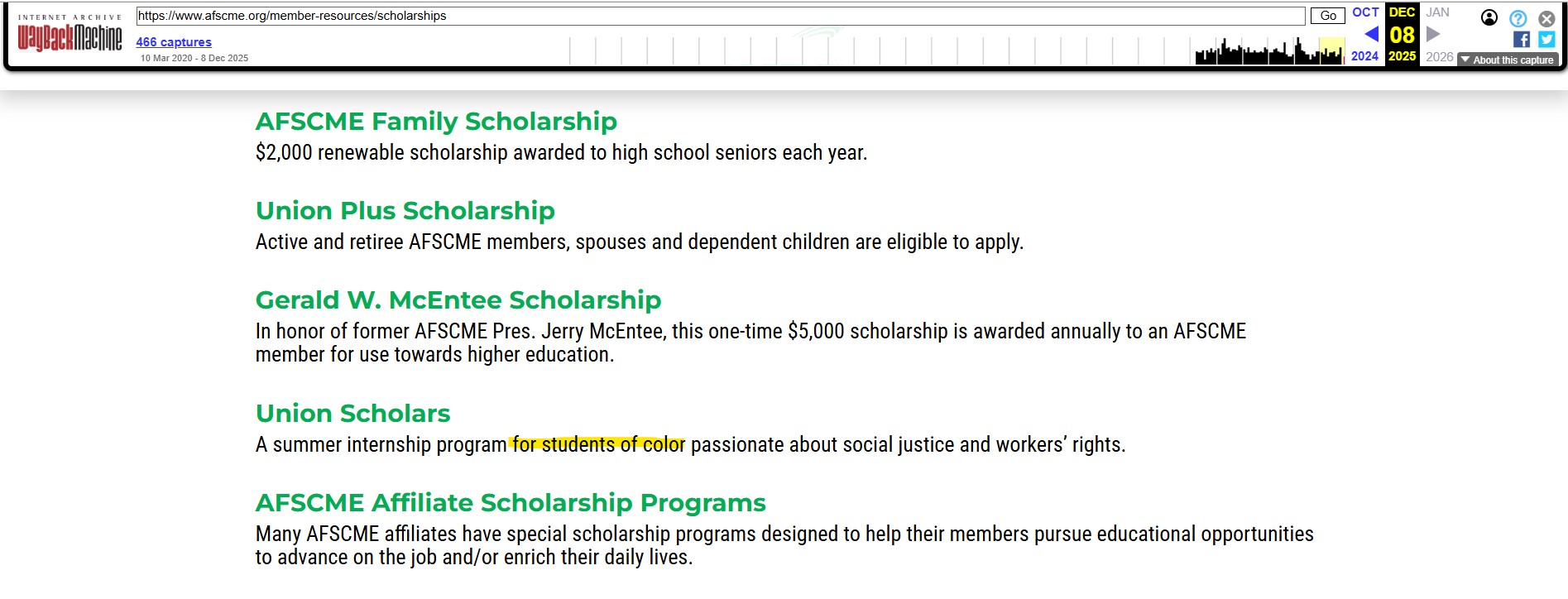Image resolution: width=1568 pixels, height=599 pixels.
Task: Open the 466 captures link
Action: (x=174, y=42)
